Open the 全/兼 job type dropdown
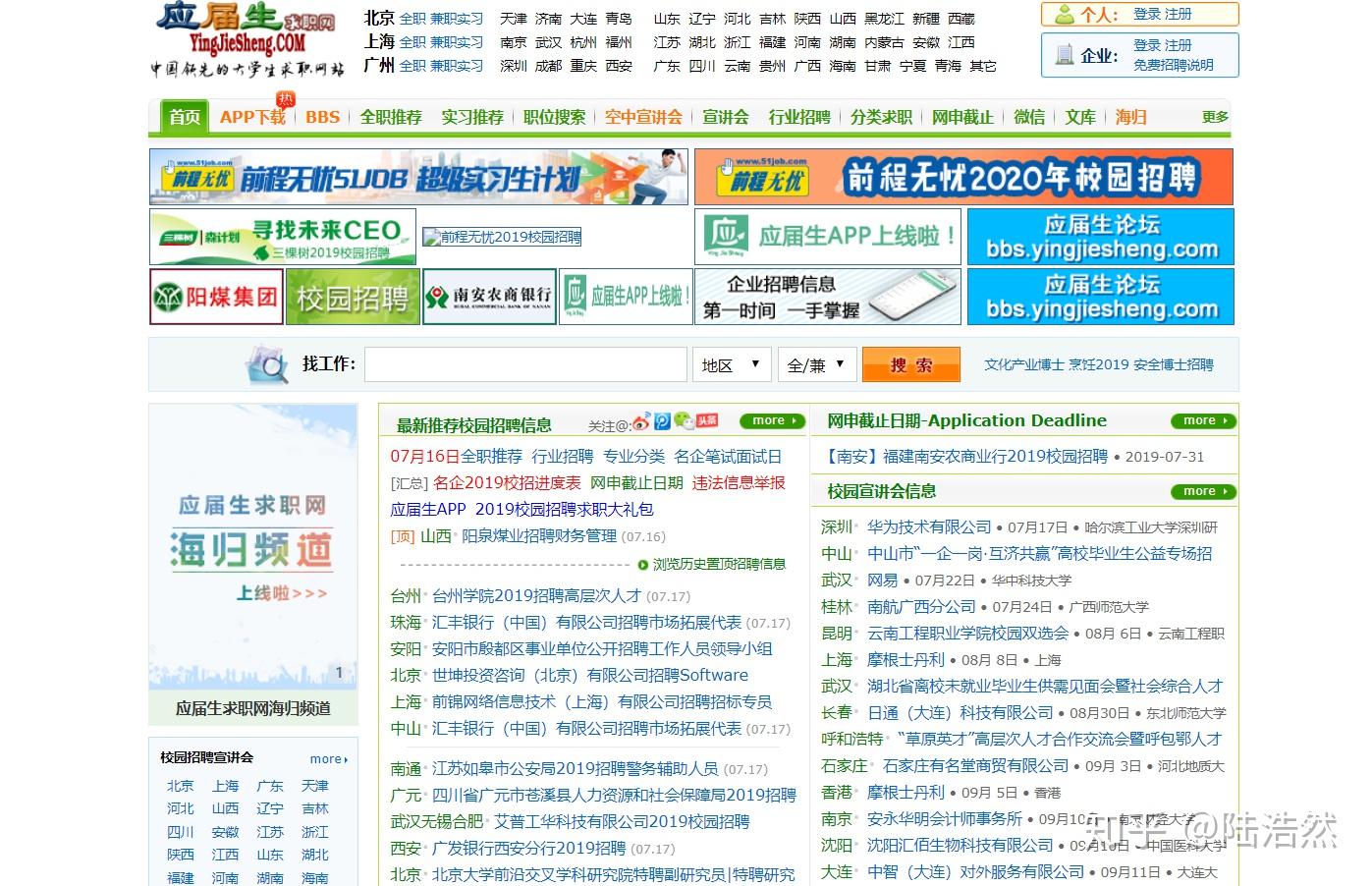Image resolution: width=1372 pixels, height=886 pixels. click(817, 364)
